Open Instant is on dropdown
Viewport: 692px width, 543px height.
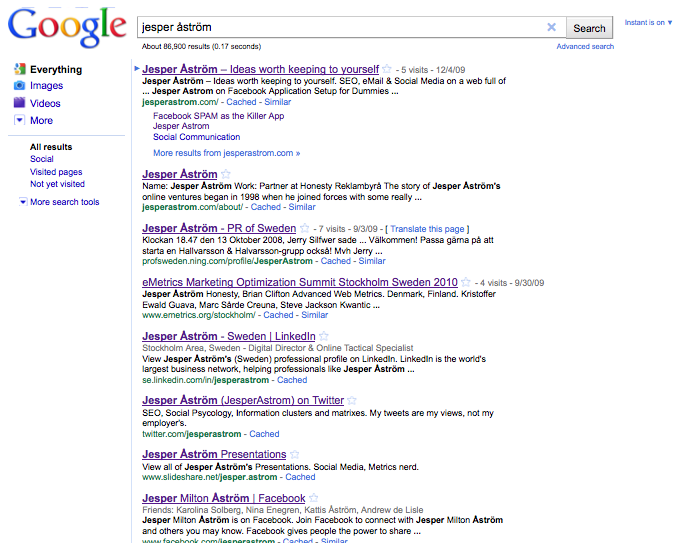(648, 23)
